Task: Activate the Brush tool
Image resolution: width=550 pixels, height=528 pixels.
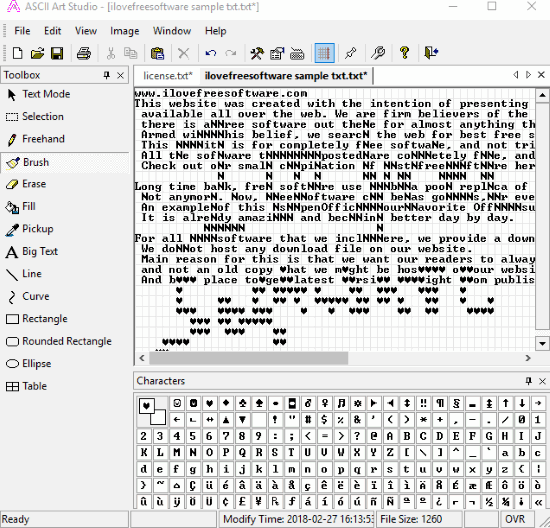Action: pos(65,163)
